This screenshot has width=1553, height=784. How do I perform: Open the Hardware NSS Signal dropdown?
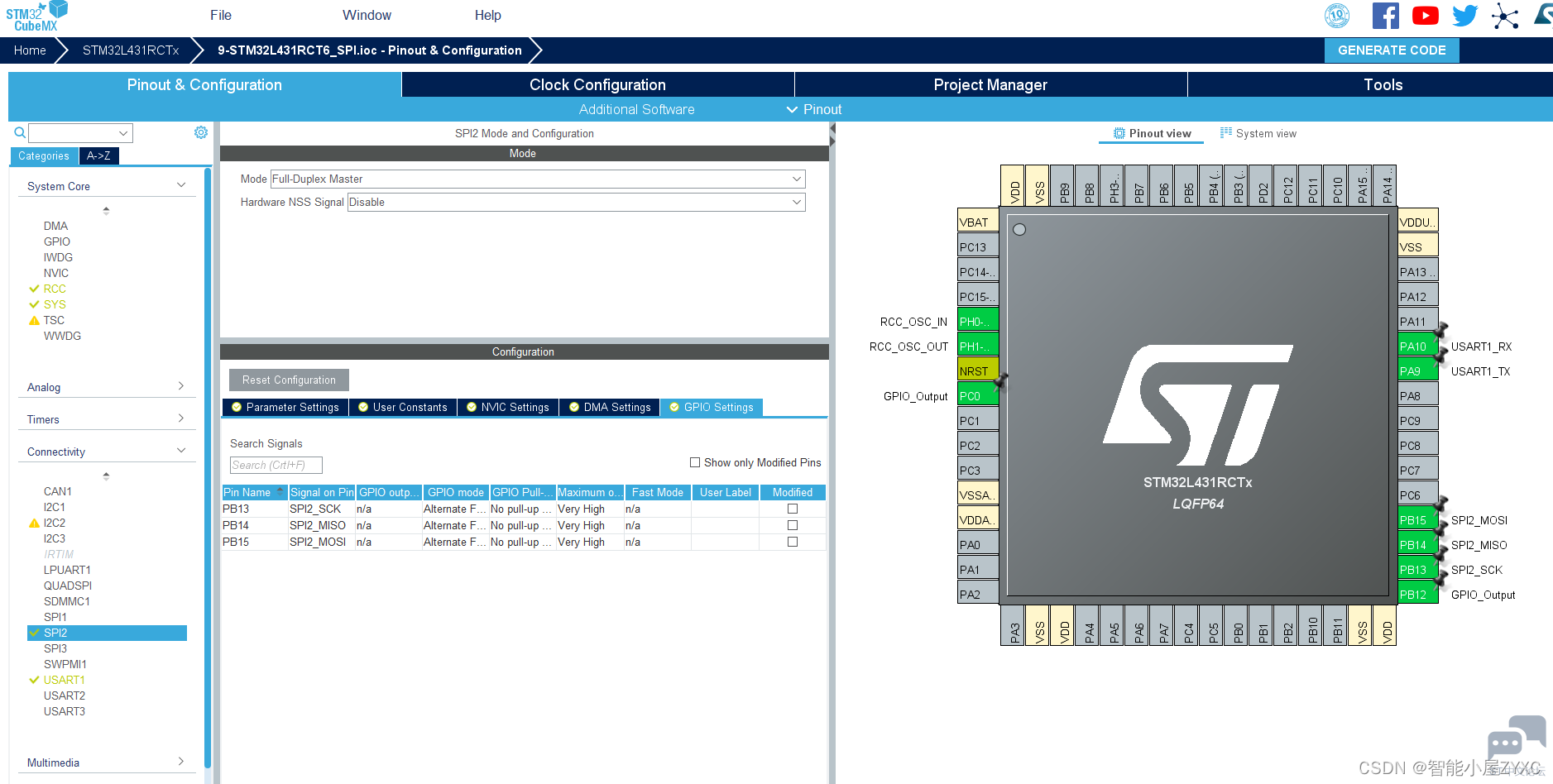pyautogui.click(x=577, y=203)
